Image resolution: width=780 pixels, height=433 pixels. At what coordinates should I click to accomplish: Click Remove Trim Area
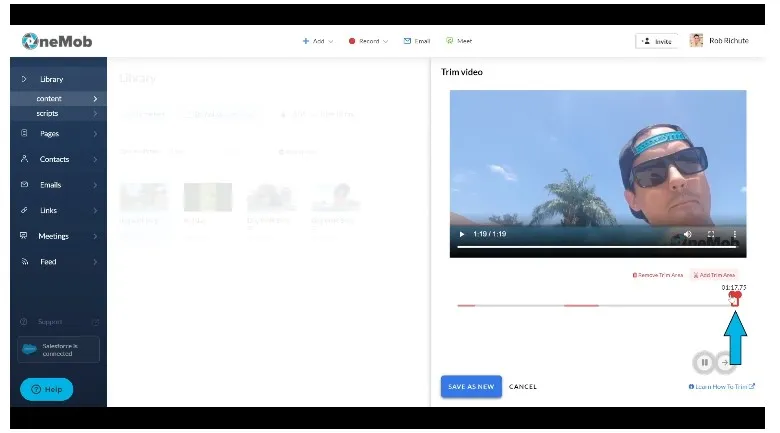[658, 275]
